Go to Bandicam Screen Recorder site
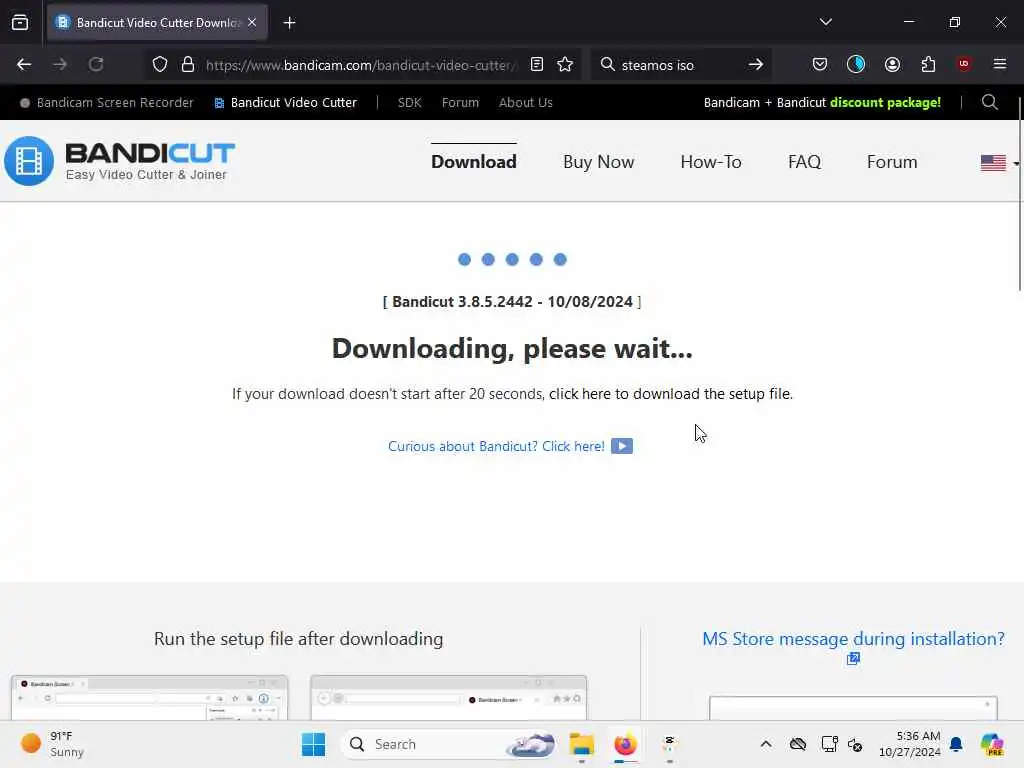This screenshot has width=1024, height=768. (107, 103)
